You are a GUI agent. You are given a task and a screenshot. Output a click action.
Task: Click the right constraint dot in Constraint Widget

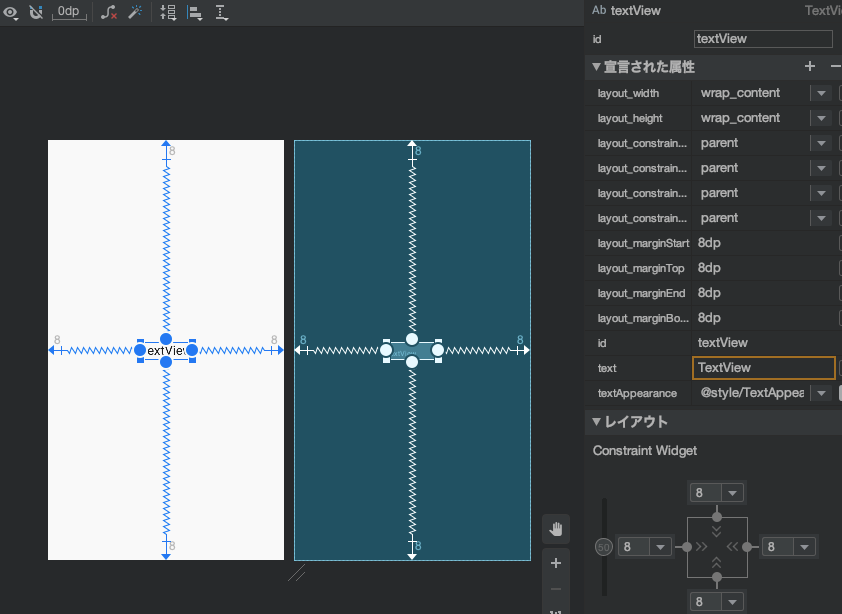[747, 547]
